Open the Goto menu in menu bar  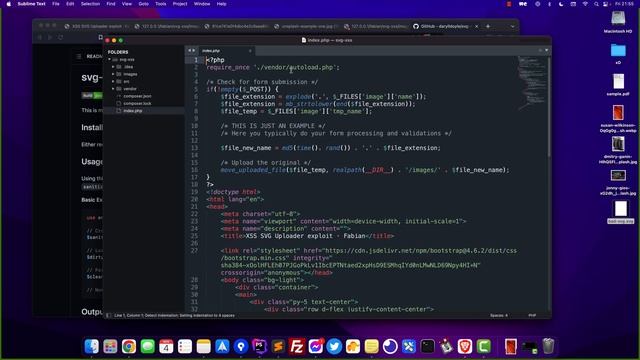click(143, 4)
